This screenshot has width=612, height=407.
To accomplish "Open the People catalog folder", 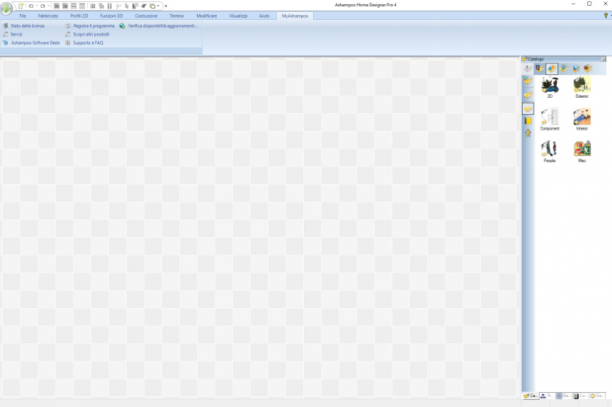I will [550, 152].
